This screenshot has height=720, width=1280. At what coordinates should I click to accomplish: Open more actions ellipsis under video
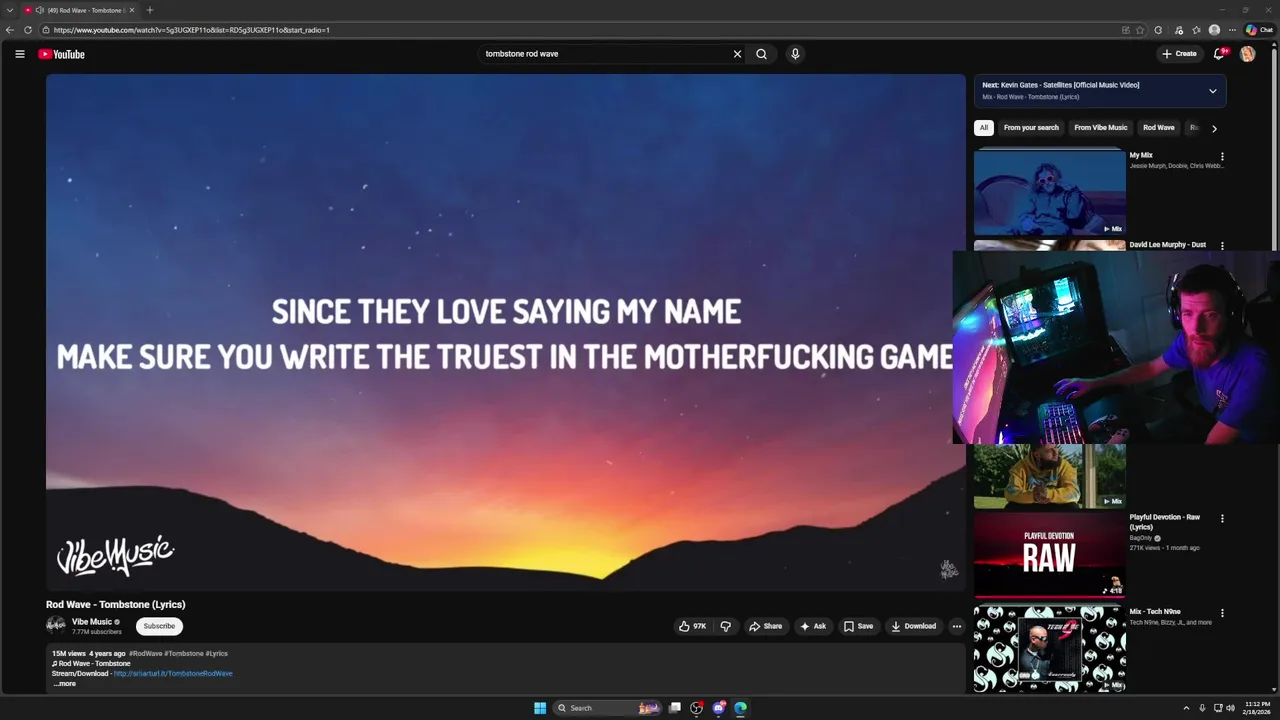click(x=956, y=626)
